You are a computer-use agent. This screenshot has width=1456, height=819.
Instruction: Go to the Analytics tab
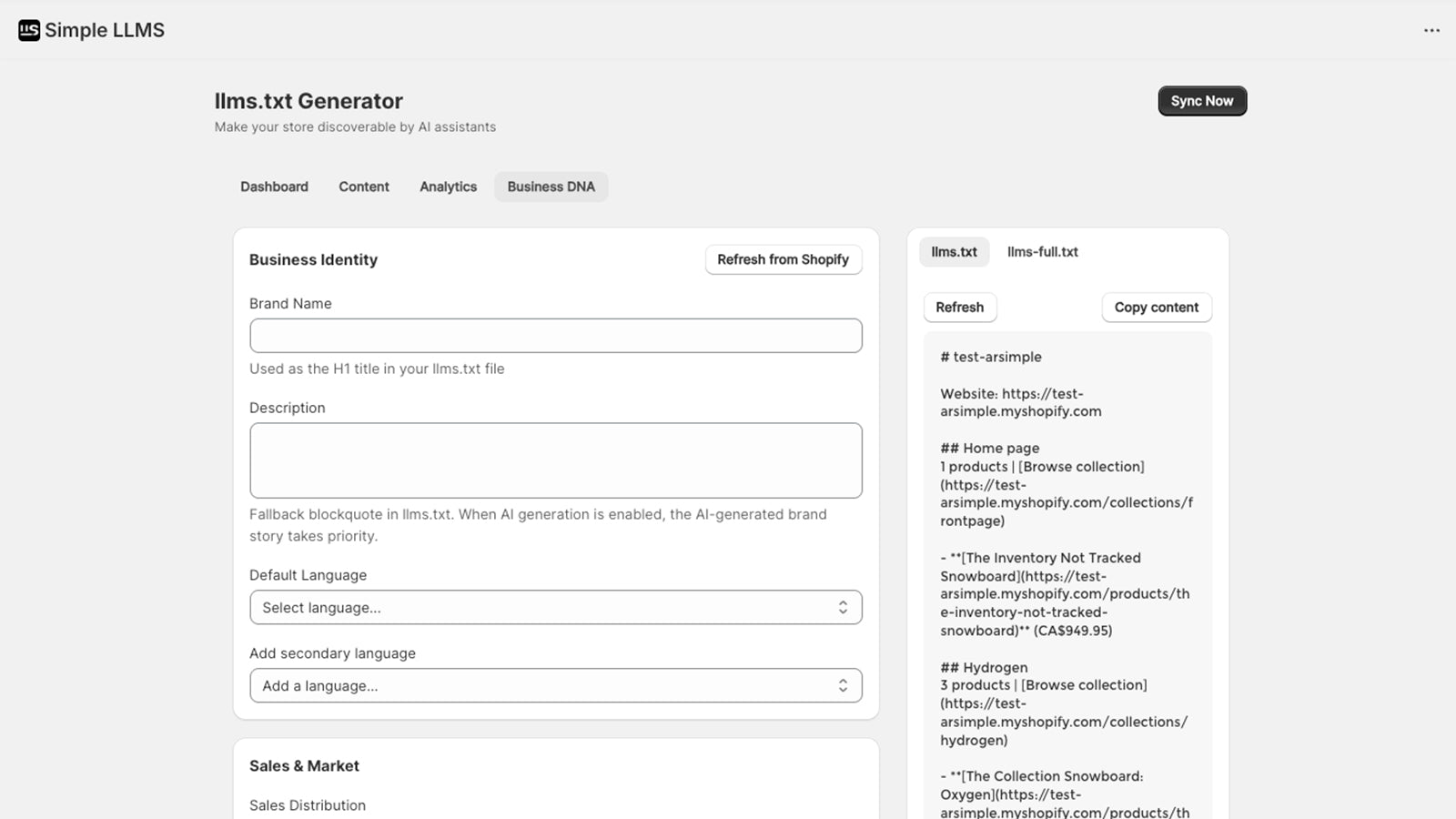tap(448, 187)
